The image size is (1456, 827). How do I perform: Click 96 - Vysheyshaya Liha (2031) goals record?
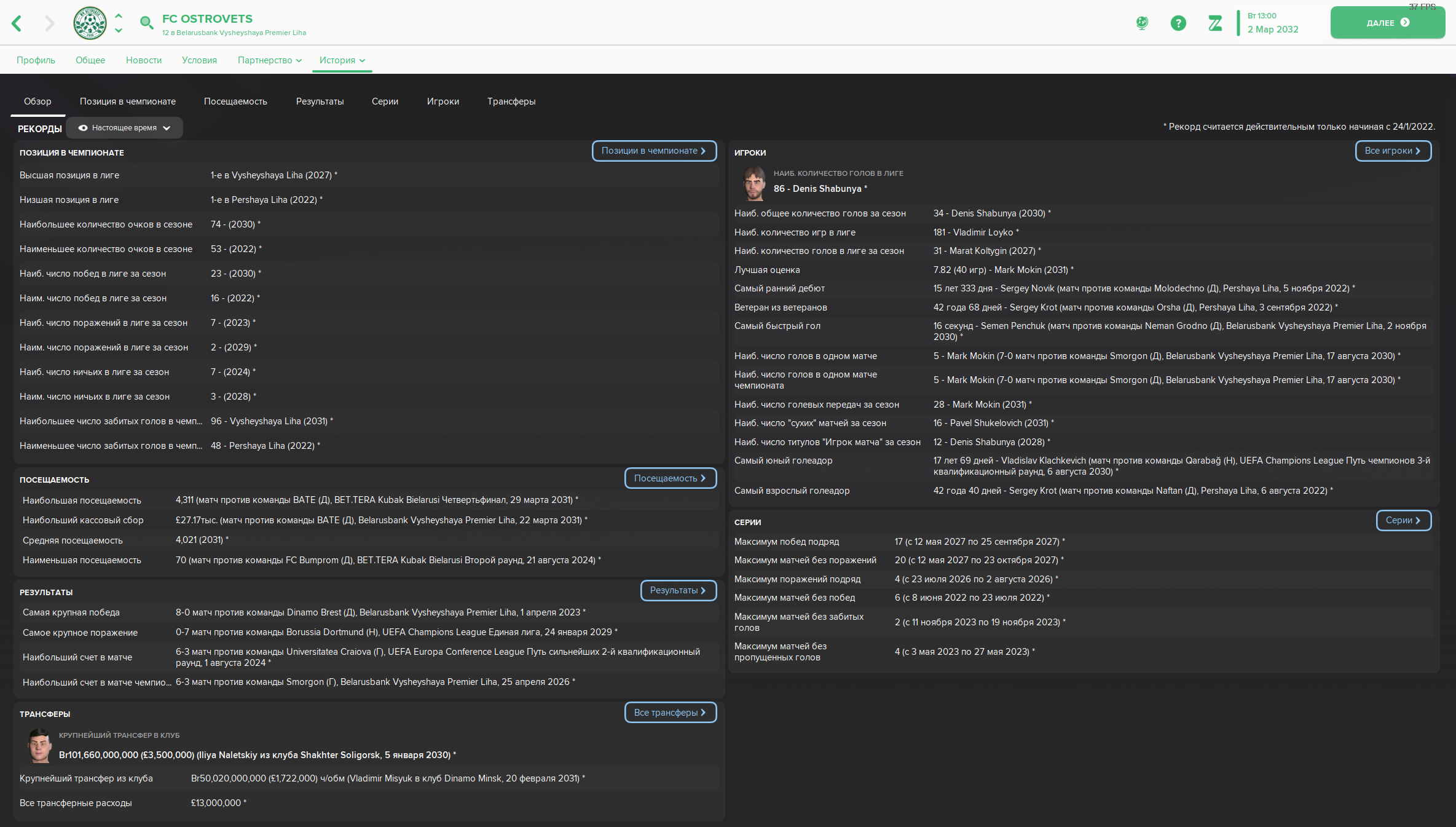(272, 421)
